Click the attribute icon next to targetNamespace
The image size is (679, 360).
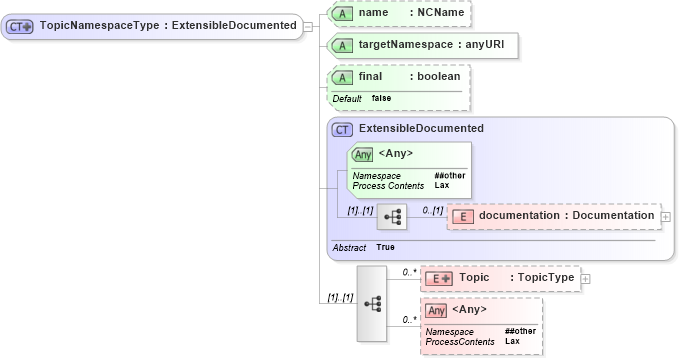(342, 45)
